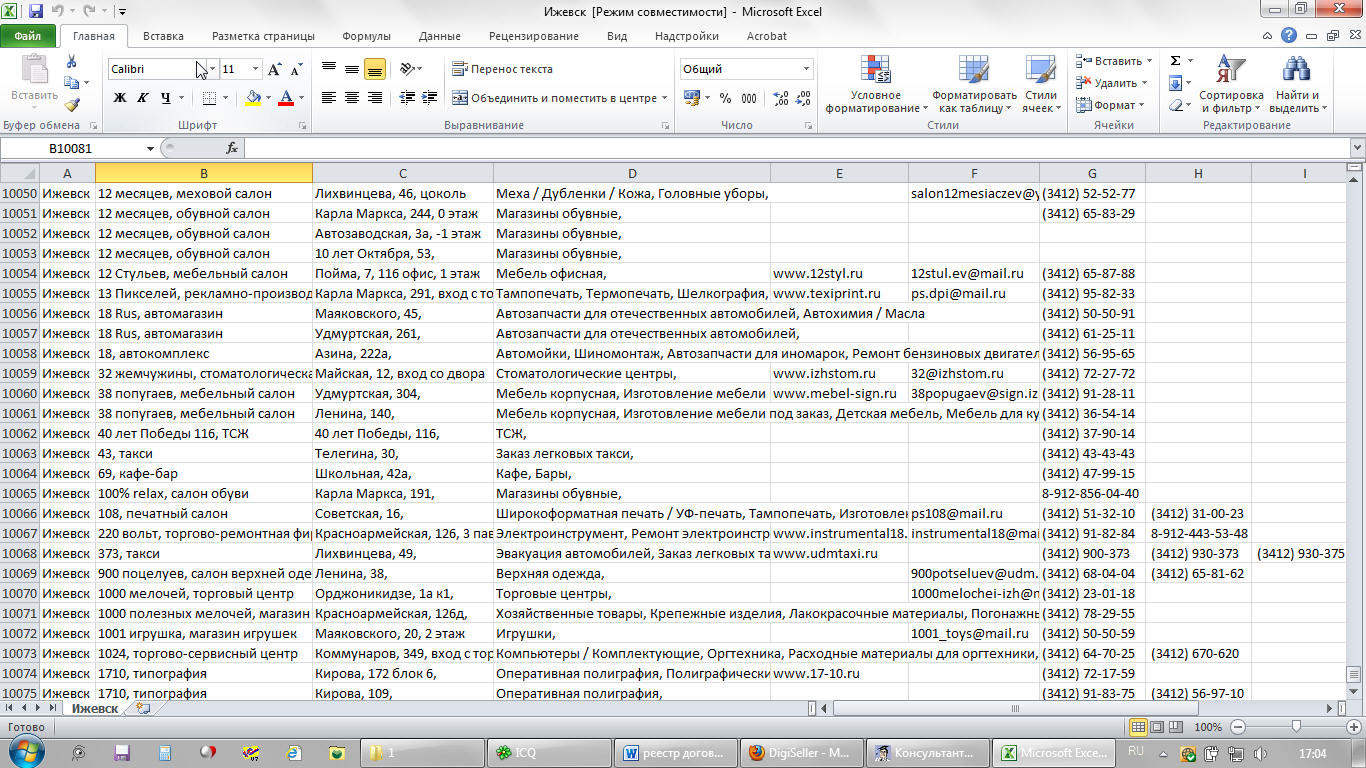
Task: Open Firefox DigiSeller taskbar button
Action: click(802, 753)
